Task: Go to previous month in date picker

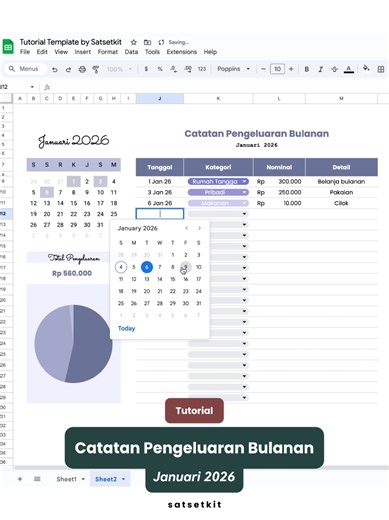Action: click(x=187, y=228)
